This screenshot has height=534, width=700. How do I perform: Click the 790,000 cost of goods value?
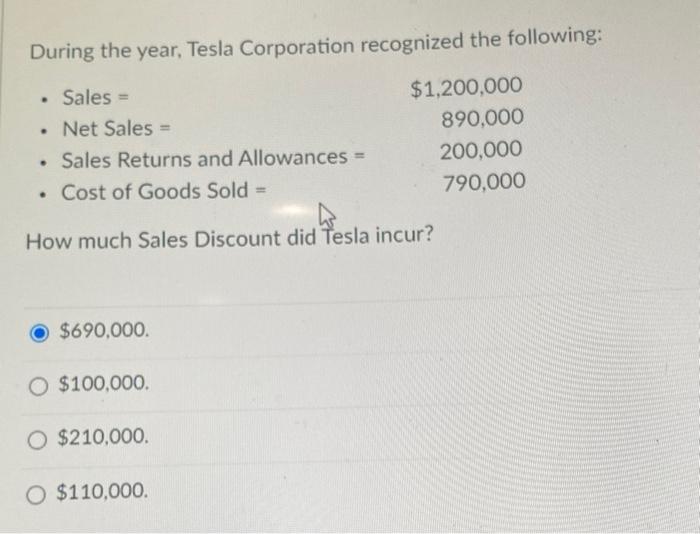click(484, 182)
